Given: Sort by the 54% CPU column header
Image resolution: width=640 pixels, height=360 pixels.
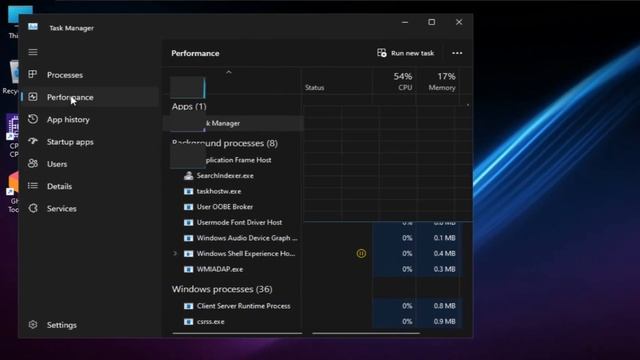Looking at the screenshot, I should click(395, 82).
